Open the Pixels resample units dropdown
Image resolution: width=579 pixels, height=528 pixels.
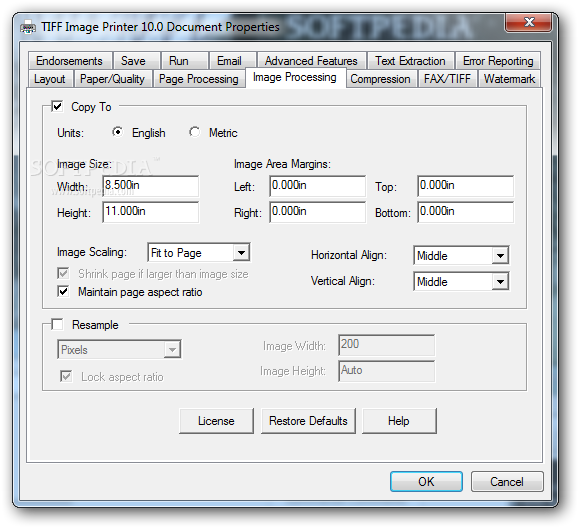click(x=119, y=349)
